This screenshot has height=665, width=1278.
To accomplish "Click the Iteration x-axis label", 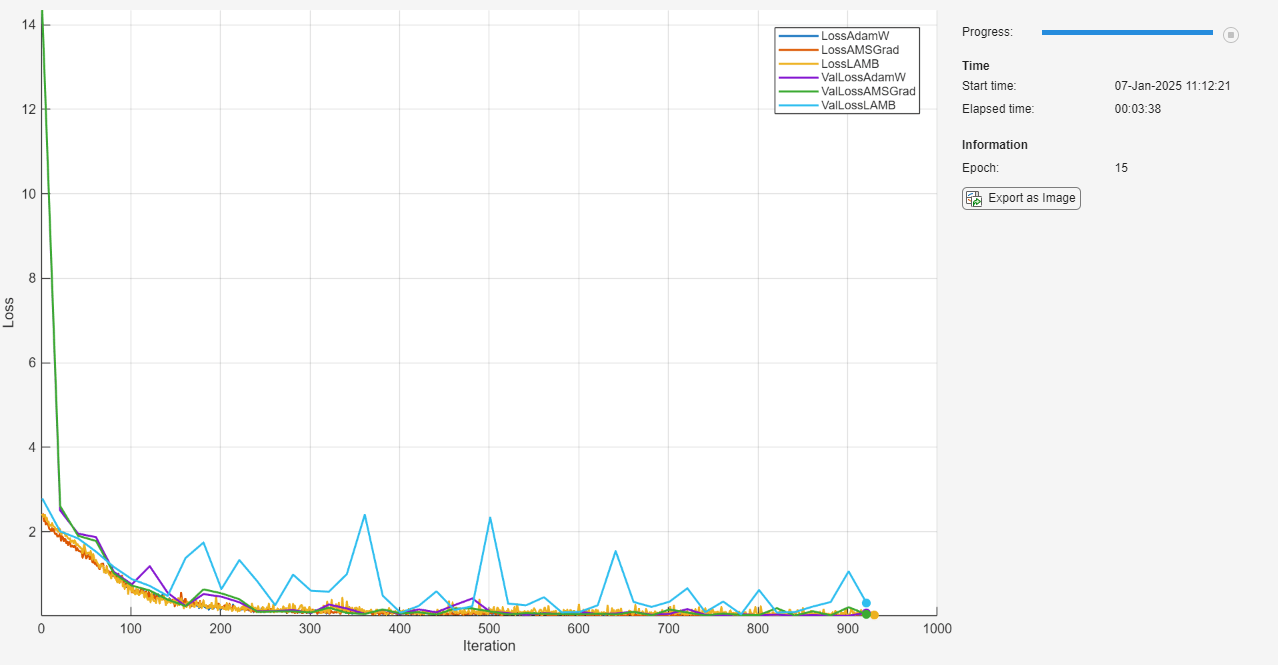I will pyautogui.click(x=489, y=646).
